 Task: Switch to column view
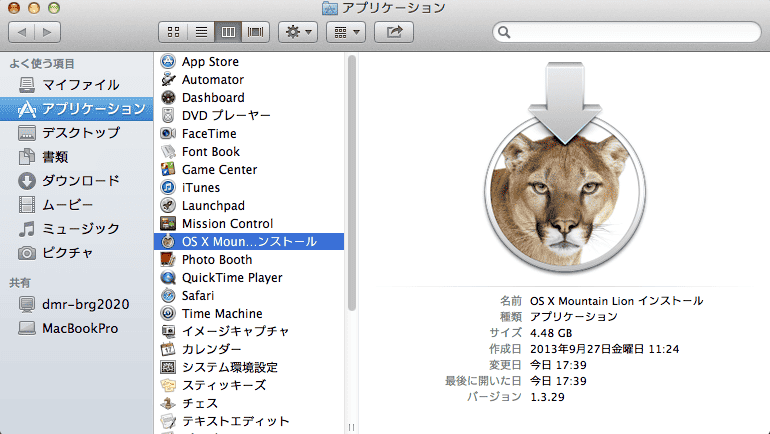pyautogui.click(x=228, y=32)
